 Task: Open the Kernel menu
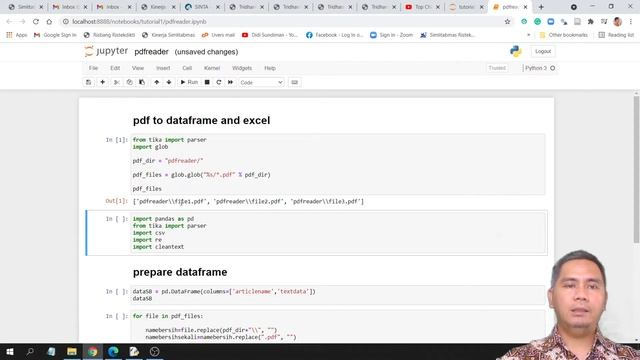tap(212, 68)
